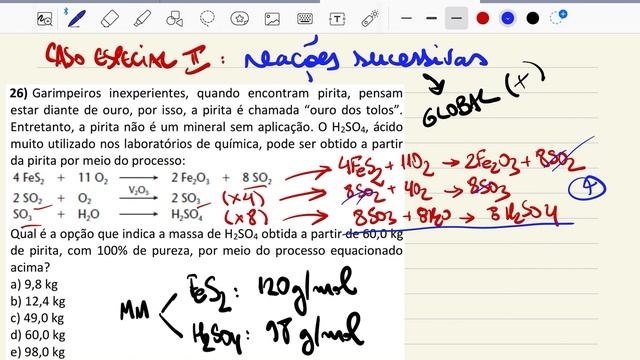This screenshot has height=360, width=640.
Task: Pick the blue pen color
Action: pyautogui.click(x=507, y=18)
